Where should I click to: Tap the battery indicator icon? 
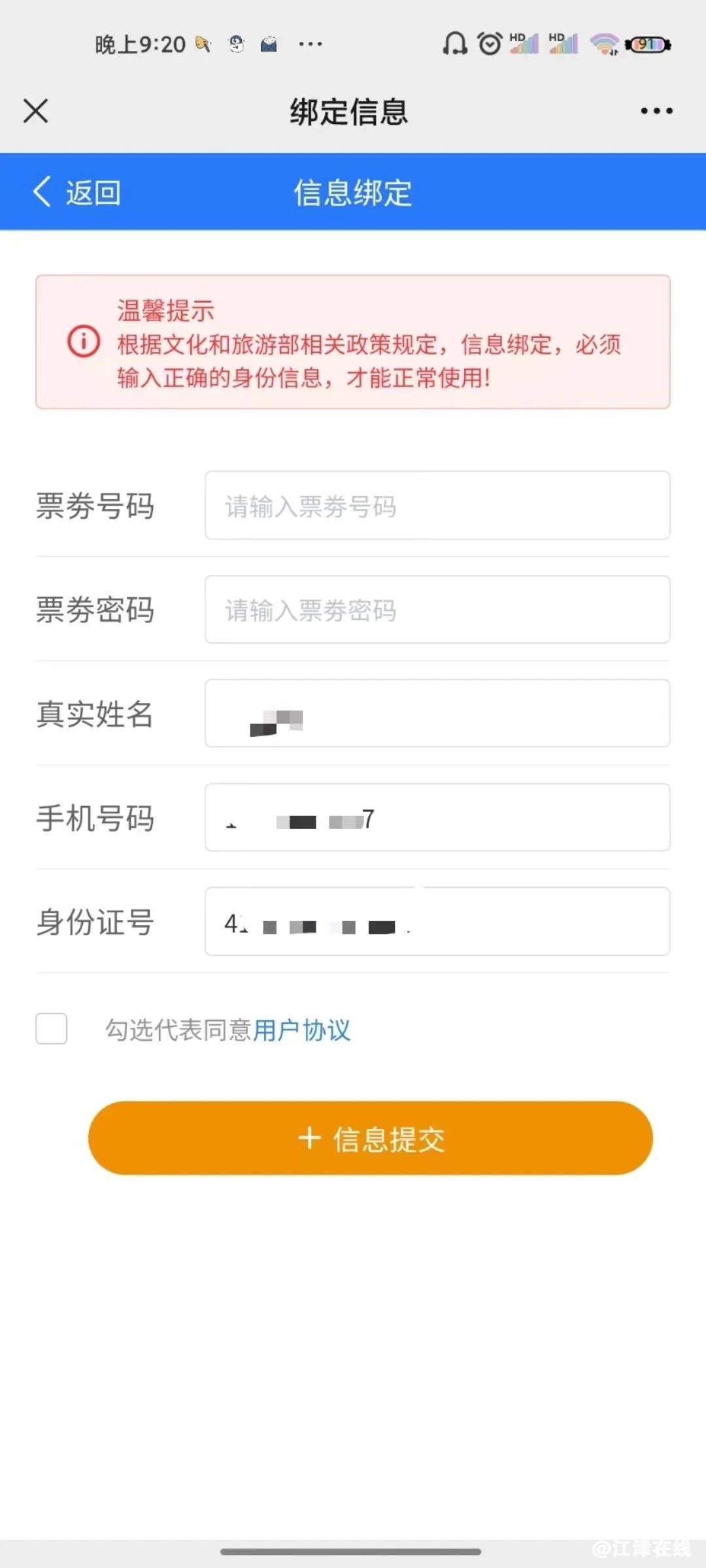pos(648,44)
